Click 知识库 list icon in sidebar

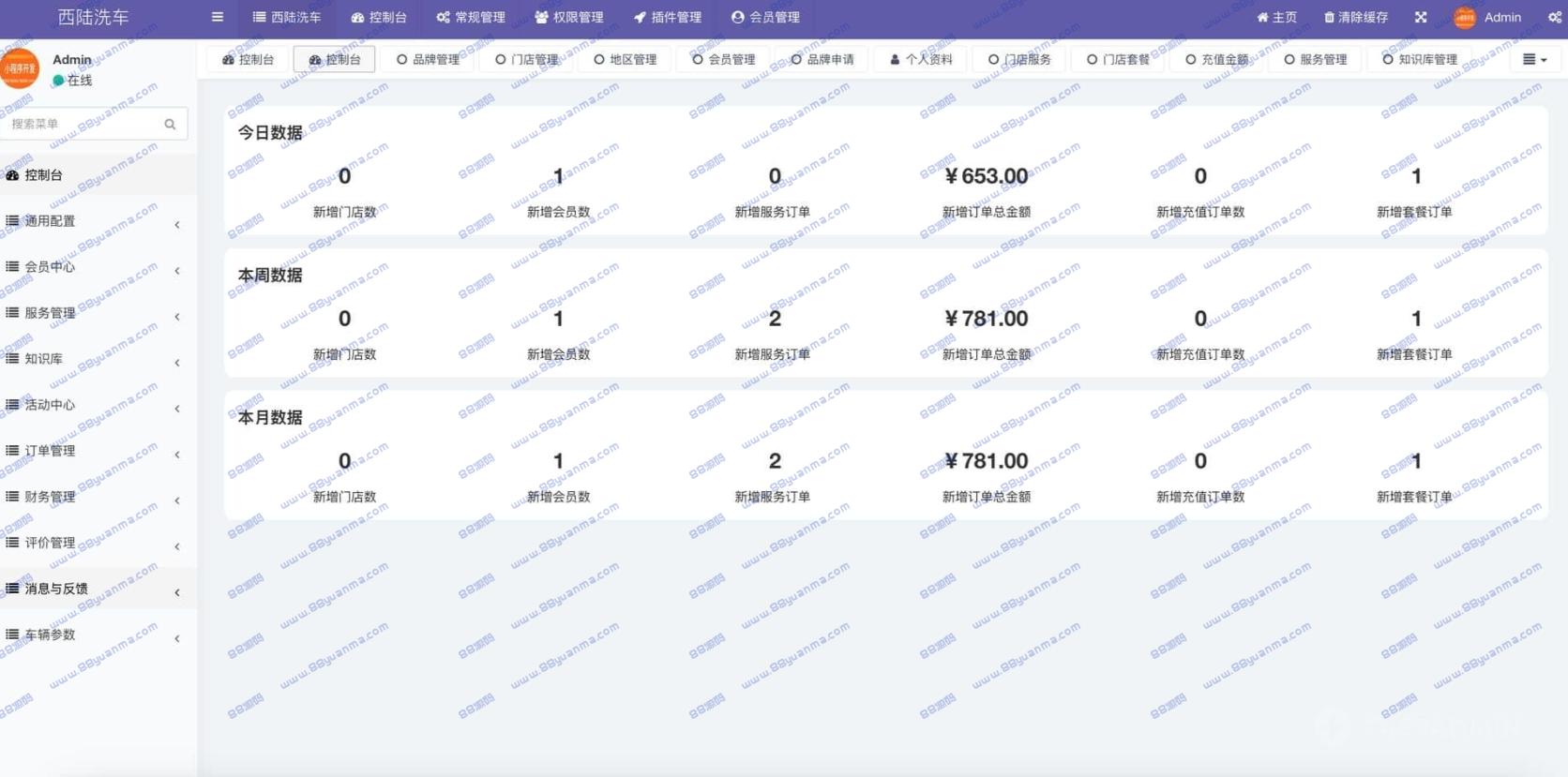click(x=12, y=359)
